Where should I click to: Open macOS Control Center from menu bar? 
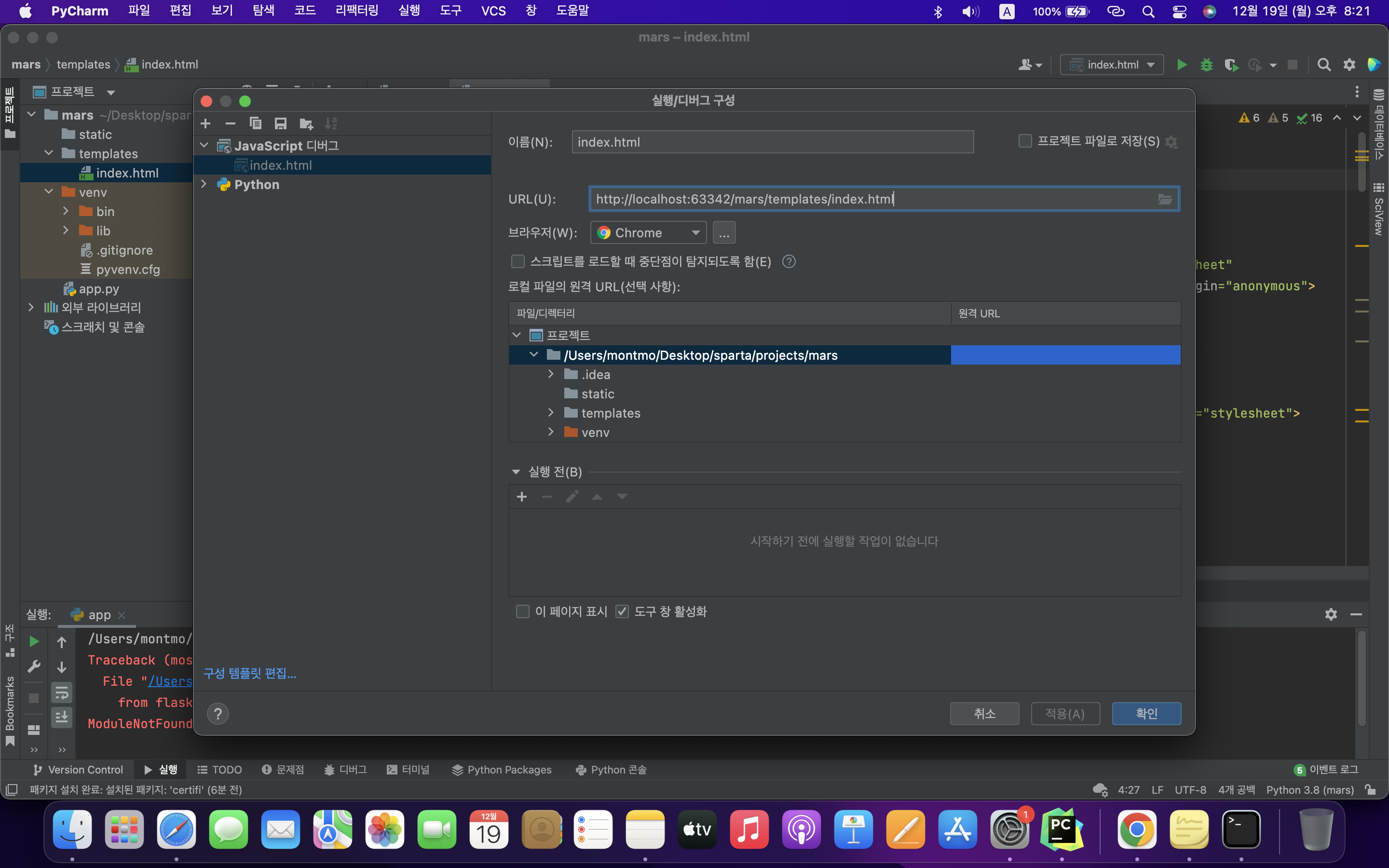point(1179,12)
